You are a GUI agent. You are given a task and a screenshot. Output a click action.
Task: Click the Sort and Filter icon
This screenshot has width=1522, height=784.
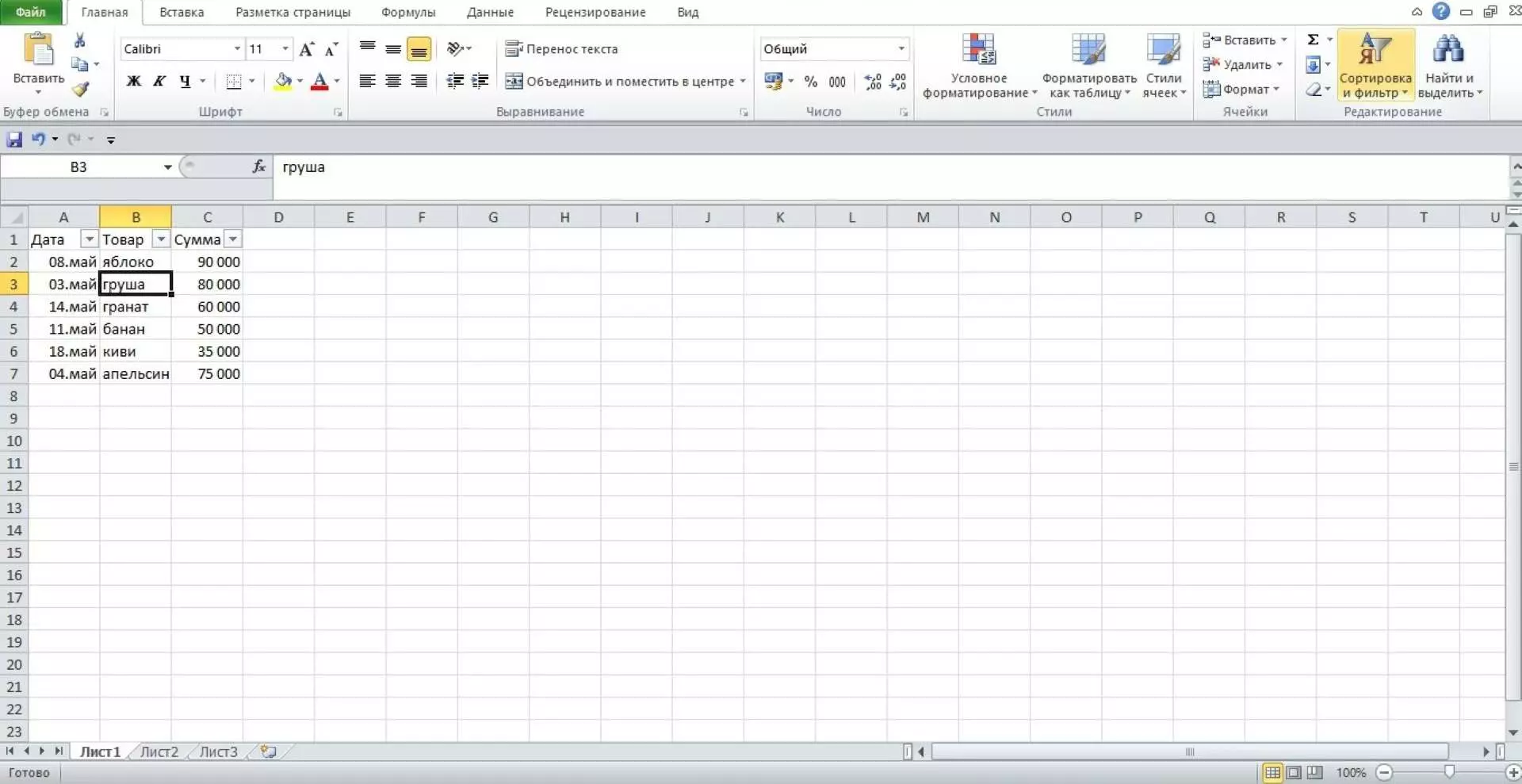[1375, 50]
